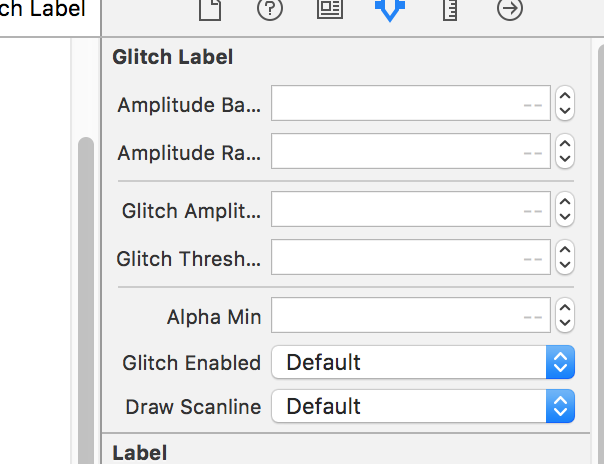Viewport: 604px width, 464px height.
Task: Switch to the Size inspector ruler icon
Action: click(x=450, y=9)
